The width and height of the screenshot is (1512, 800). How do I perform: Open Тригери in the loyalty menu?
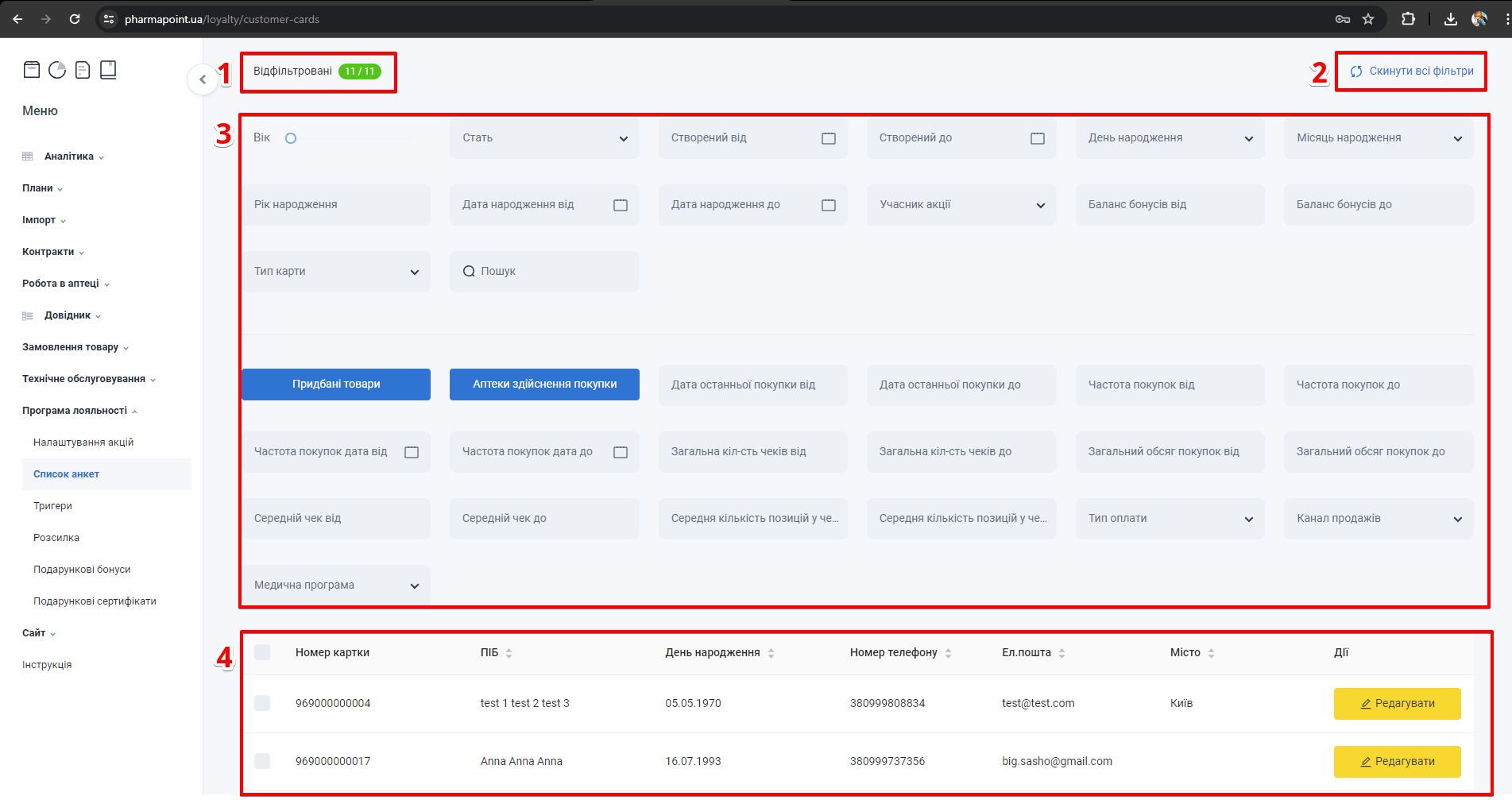tap(52, 506)
